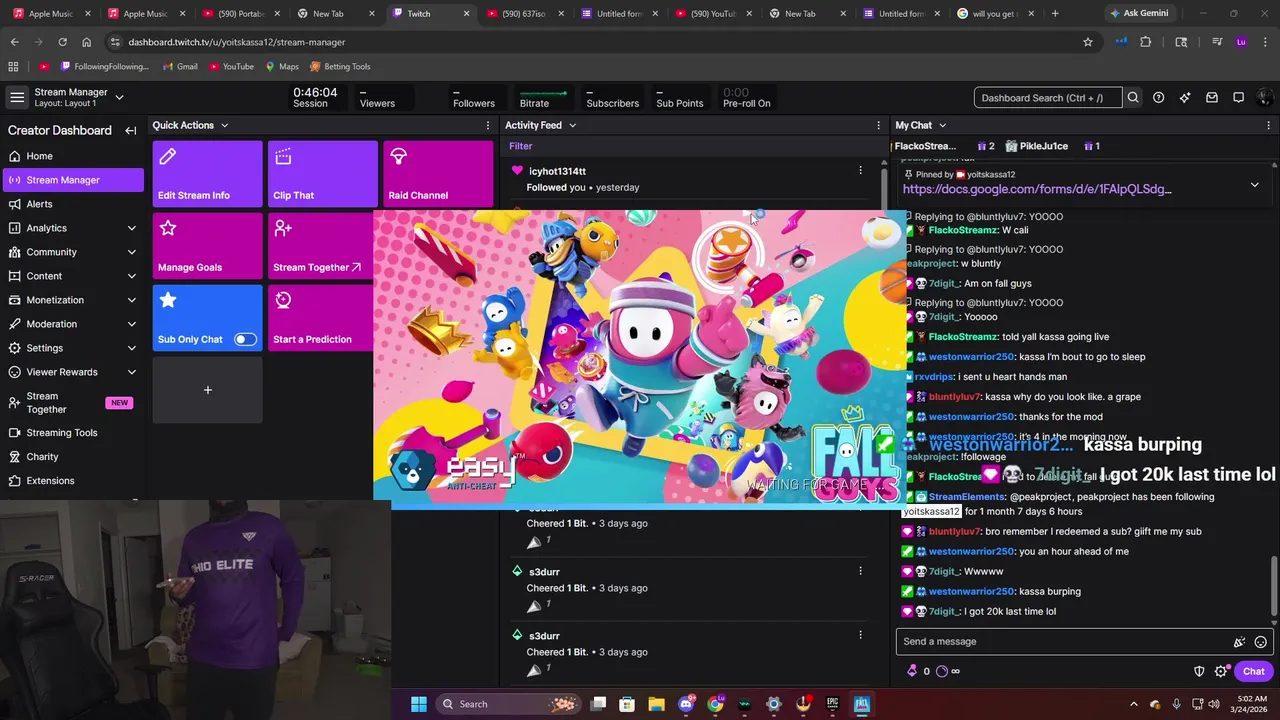Open options for icyhot1314tt follow event

(860, 171)
